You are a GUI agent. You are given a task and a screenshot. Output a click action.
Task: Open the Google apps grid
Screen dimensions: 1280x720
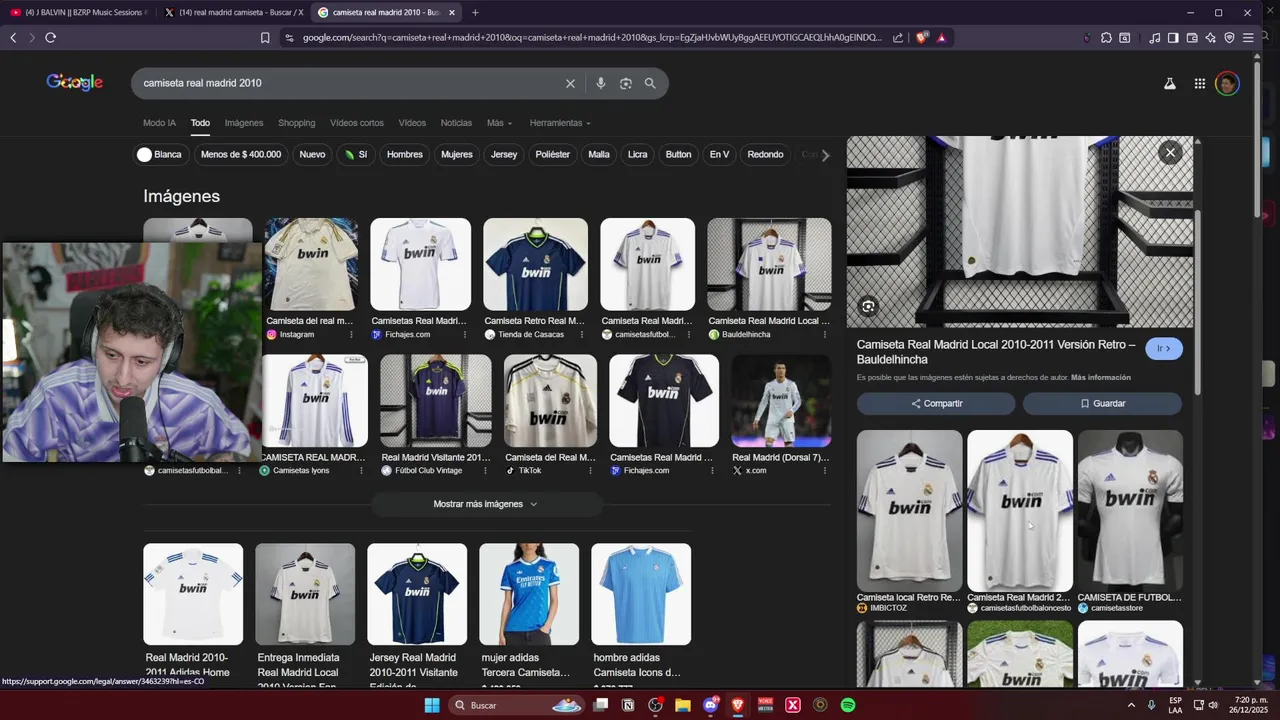(x=1199, y=84)
